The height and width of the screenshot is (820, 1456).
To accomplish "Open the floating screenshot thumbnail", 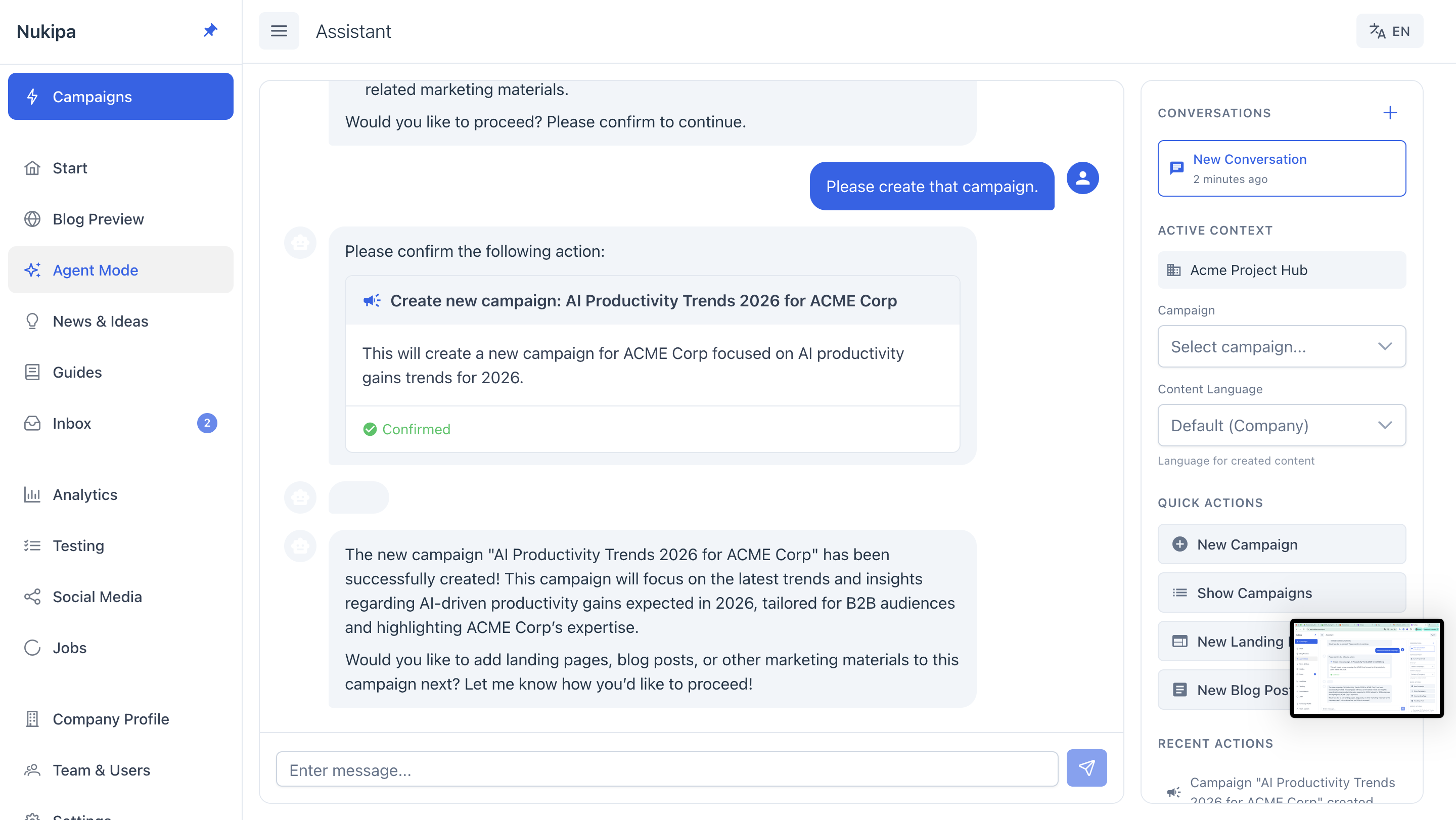I will pyautogui.click(x=1366, y=668).
